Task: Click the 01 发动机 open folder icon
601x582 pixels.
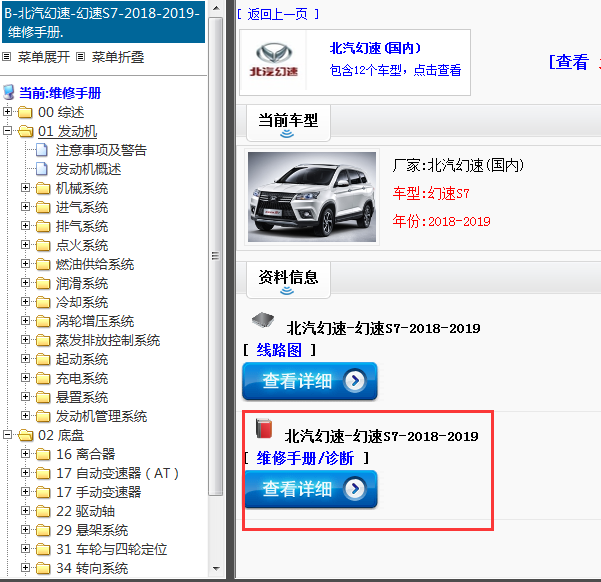Action: click(26, 131)
